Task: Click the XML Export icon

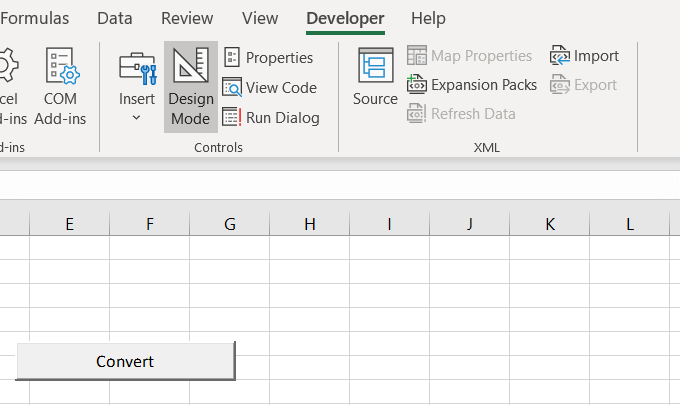Action: [x=560, y=85]
